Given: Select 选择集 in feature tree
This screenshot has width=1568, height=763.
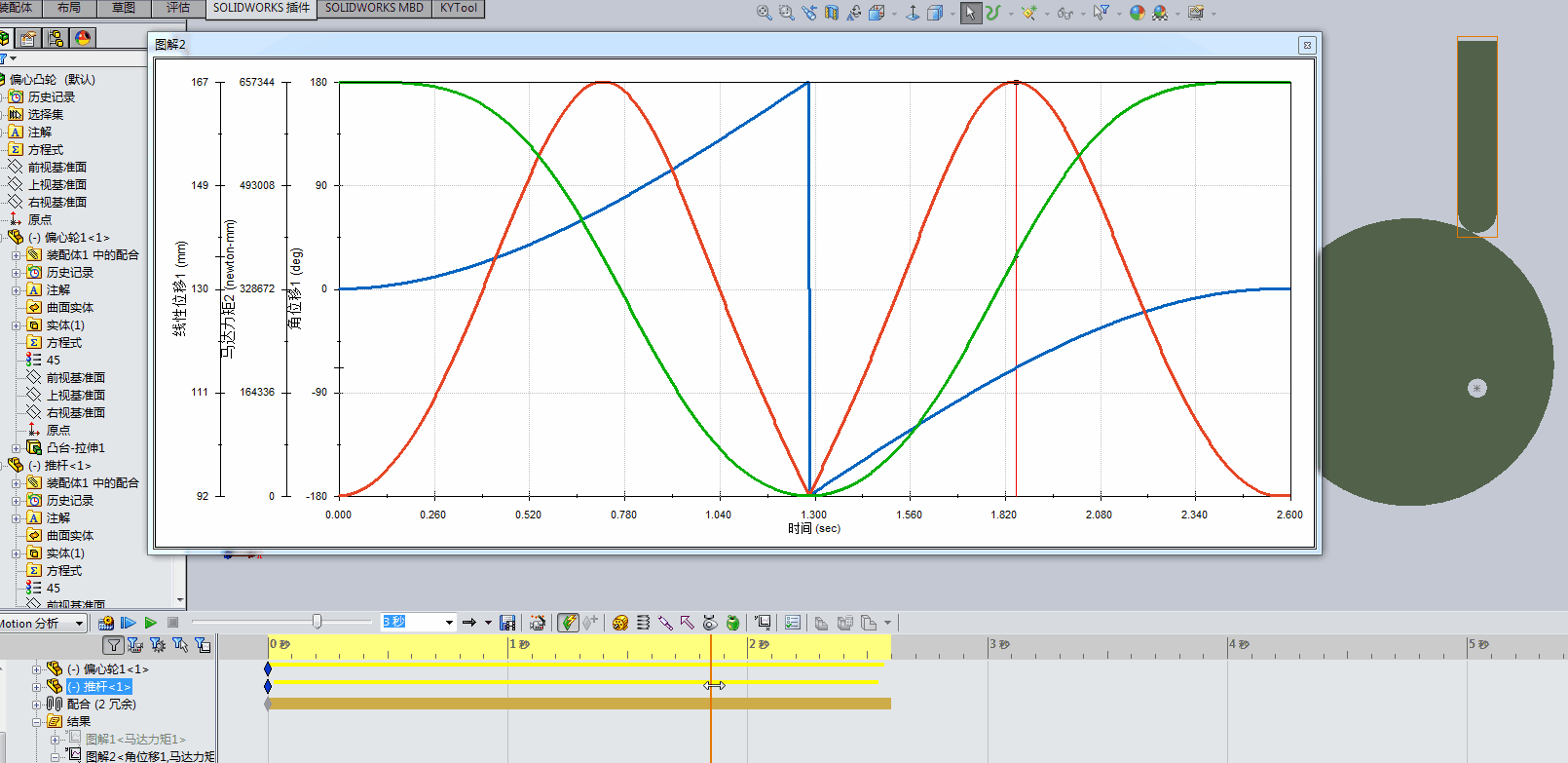Looking at the screenshot, I should point(46,115).
